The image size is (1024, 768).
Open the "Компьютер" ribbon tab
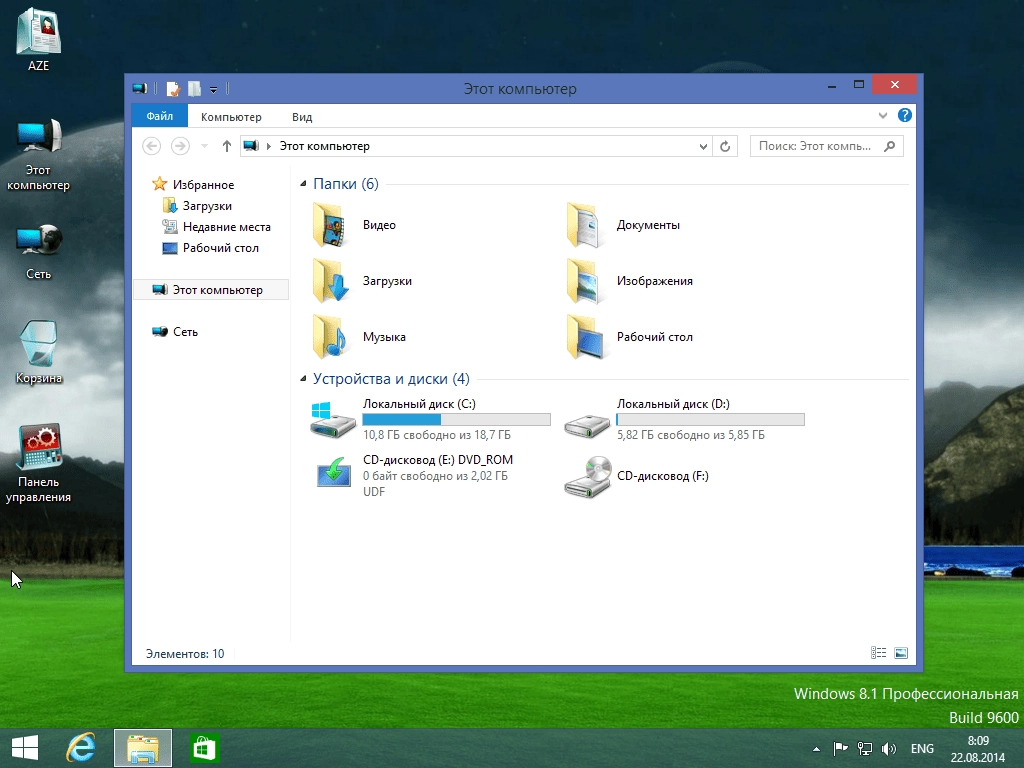click(231, 117)
